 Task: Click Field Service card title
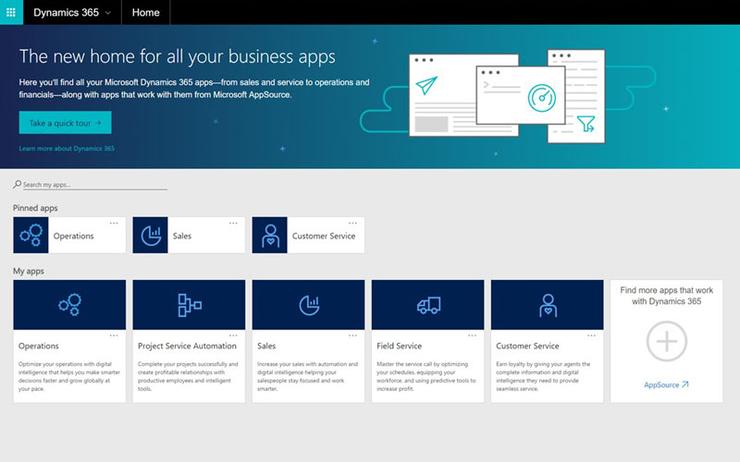tap(399, 346)
